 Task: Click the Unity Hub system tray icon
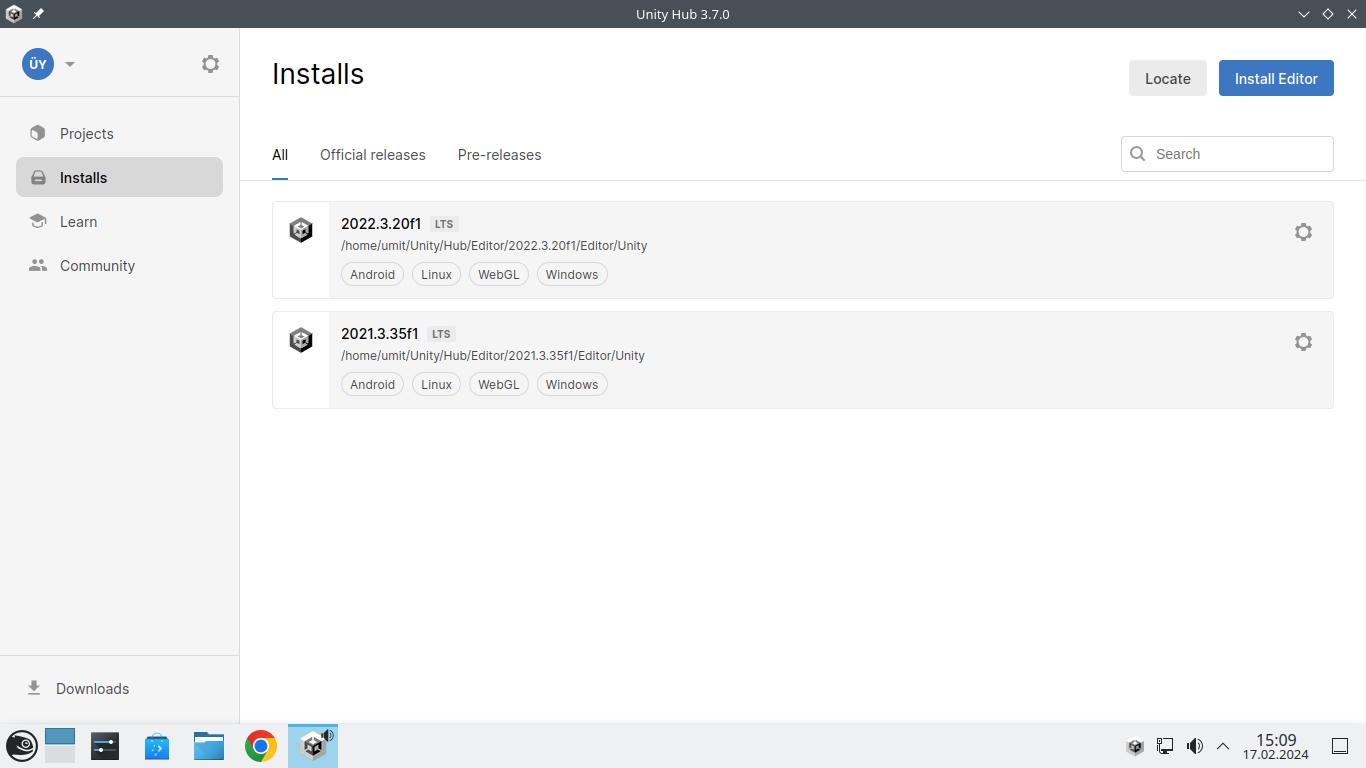click(1135, 746)
